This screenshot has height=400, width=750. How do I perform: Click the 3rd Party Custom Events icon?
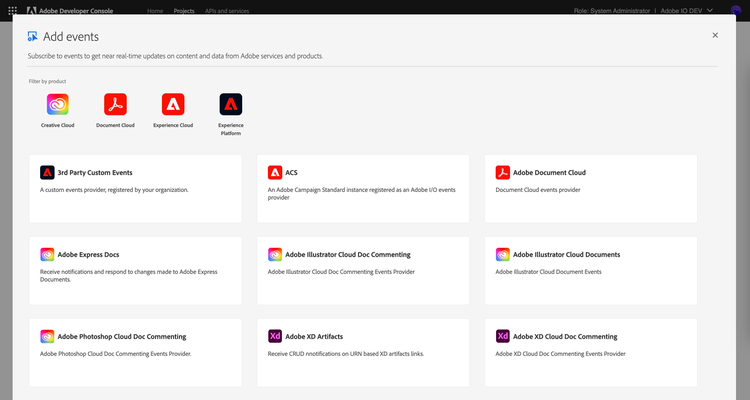pyautogui.click(x=47, y=172)
